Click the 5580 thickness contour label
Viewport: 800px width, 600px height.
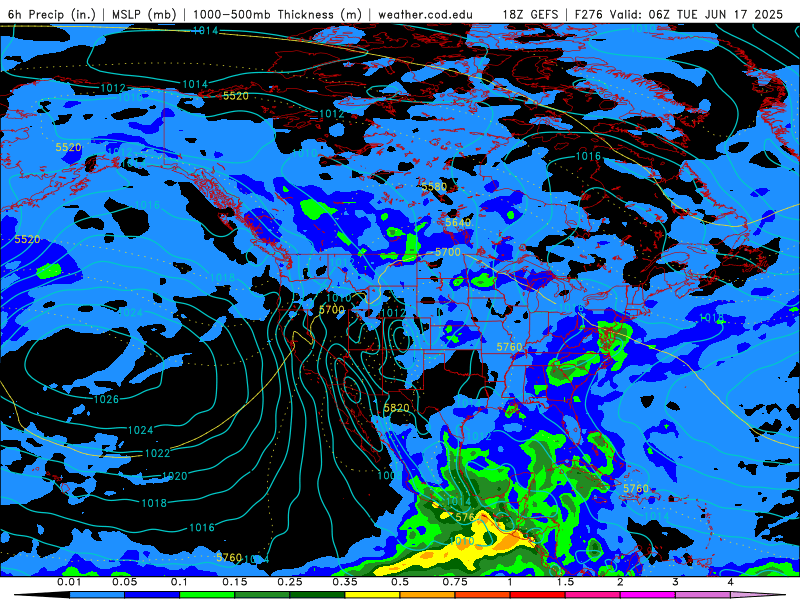(434, 187)
